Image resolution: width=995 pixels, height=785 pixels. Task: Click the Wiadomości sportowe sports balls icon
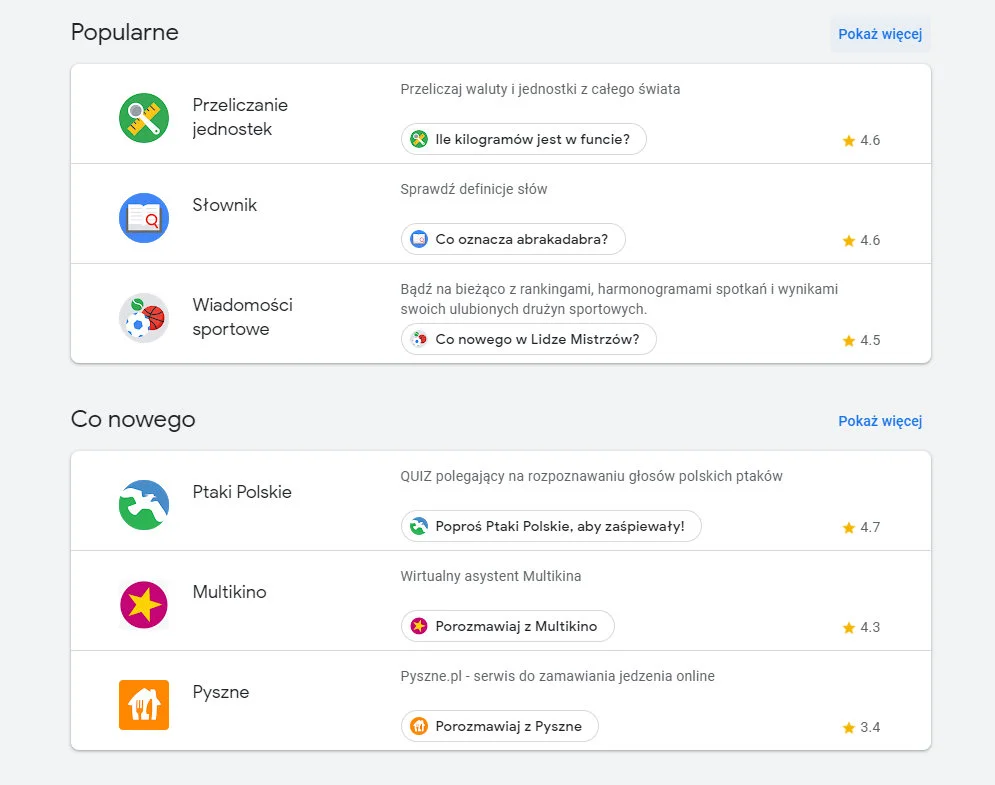pos(144,318)
